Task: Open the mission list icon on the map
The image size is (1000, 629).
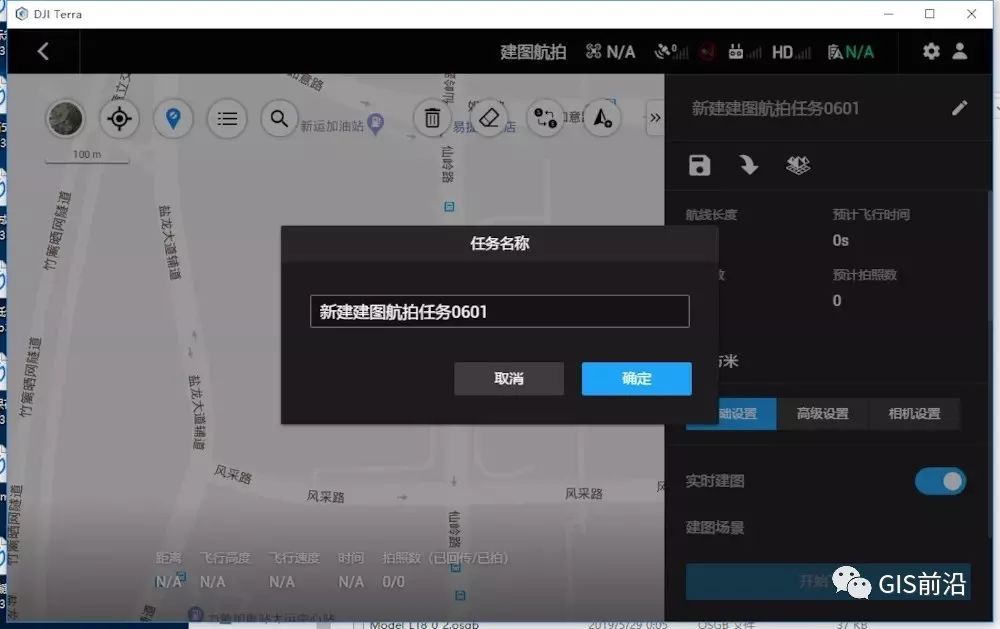Action: pos(227,118)
